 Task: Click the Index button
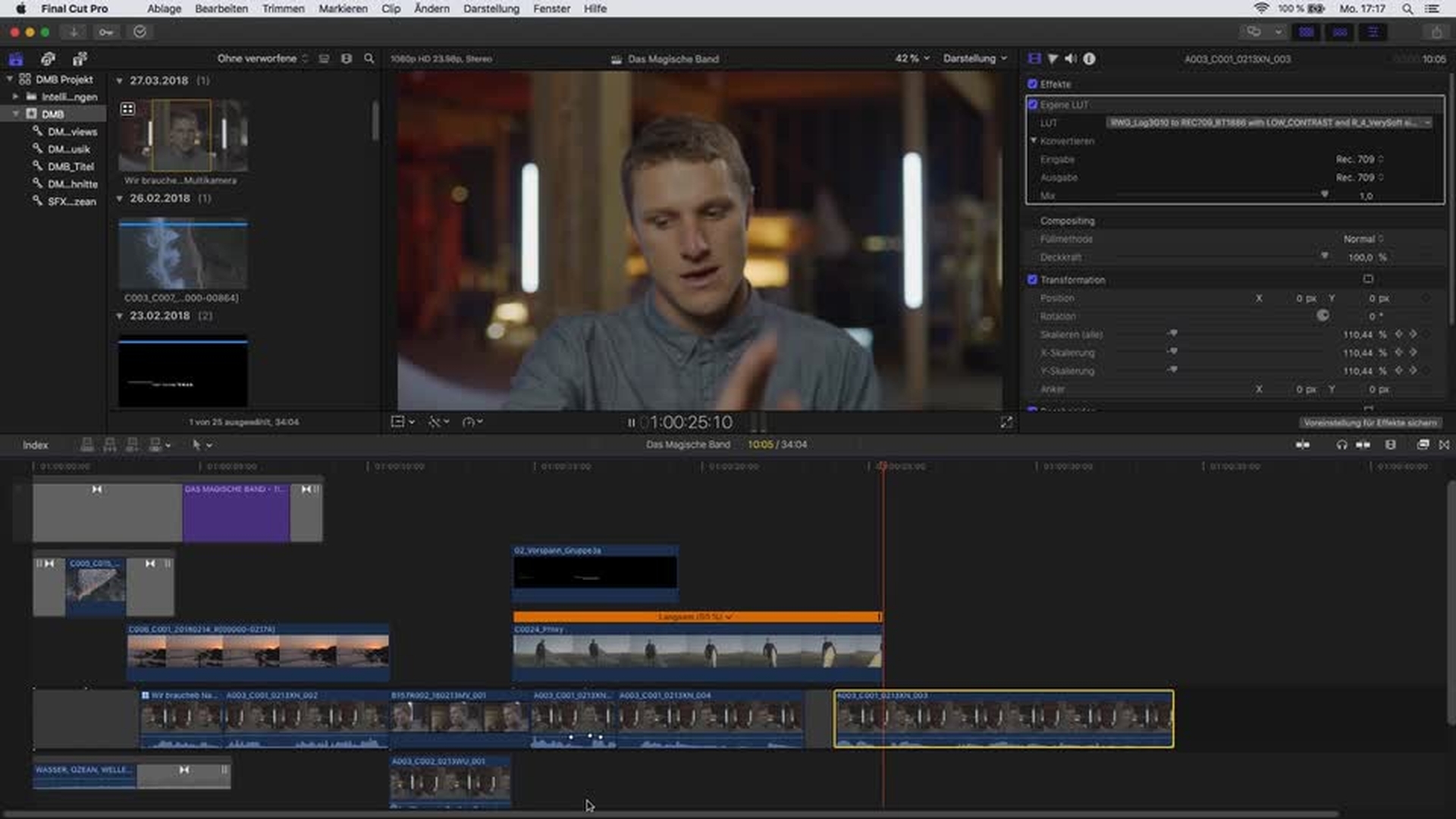35,445
